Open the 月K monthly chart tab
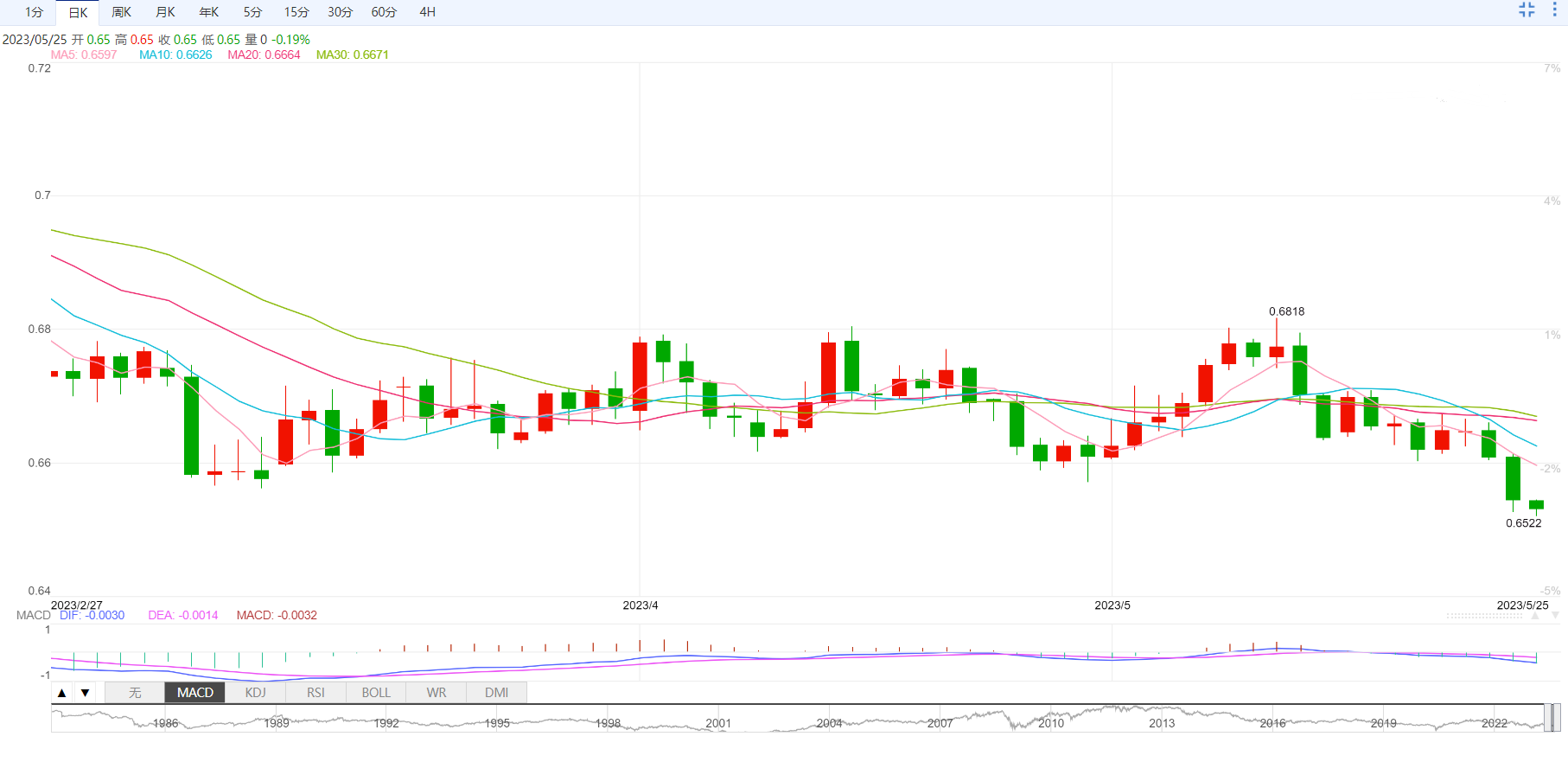The width and height of the screenshot is (1568, 762). pos(165,12)
